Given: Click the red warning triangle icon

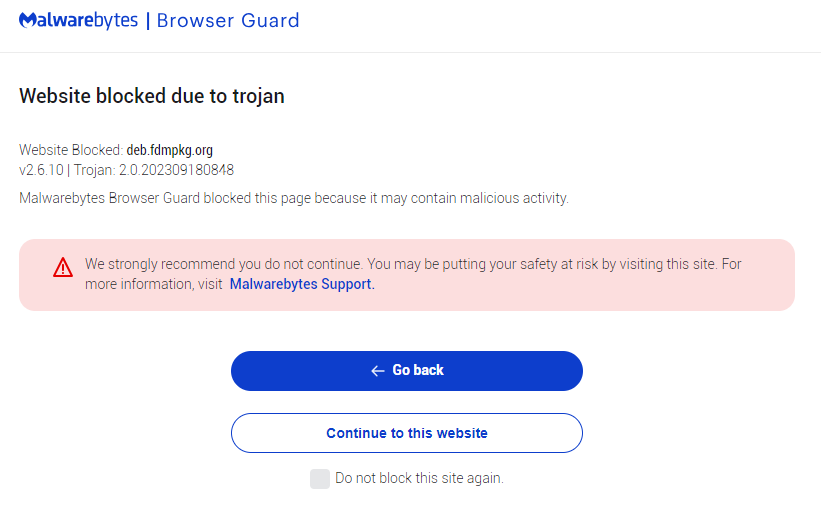Looking at the screenshot, I should [x=63, y=267].
